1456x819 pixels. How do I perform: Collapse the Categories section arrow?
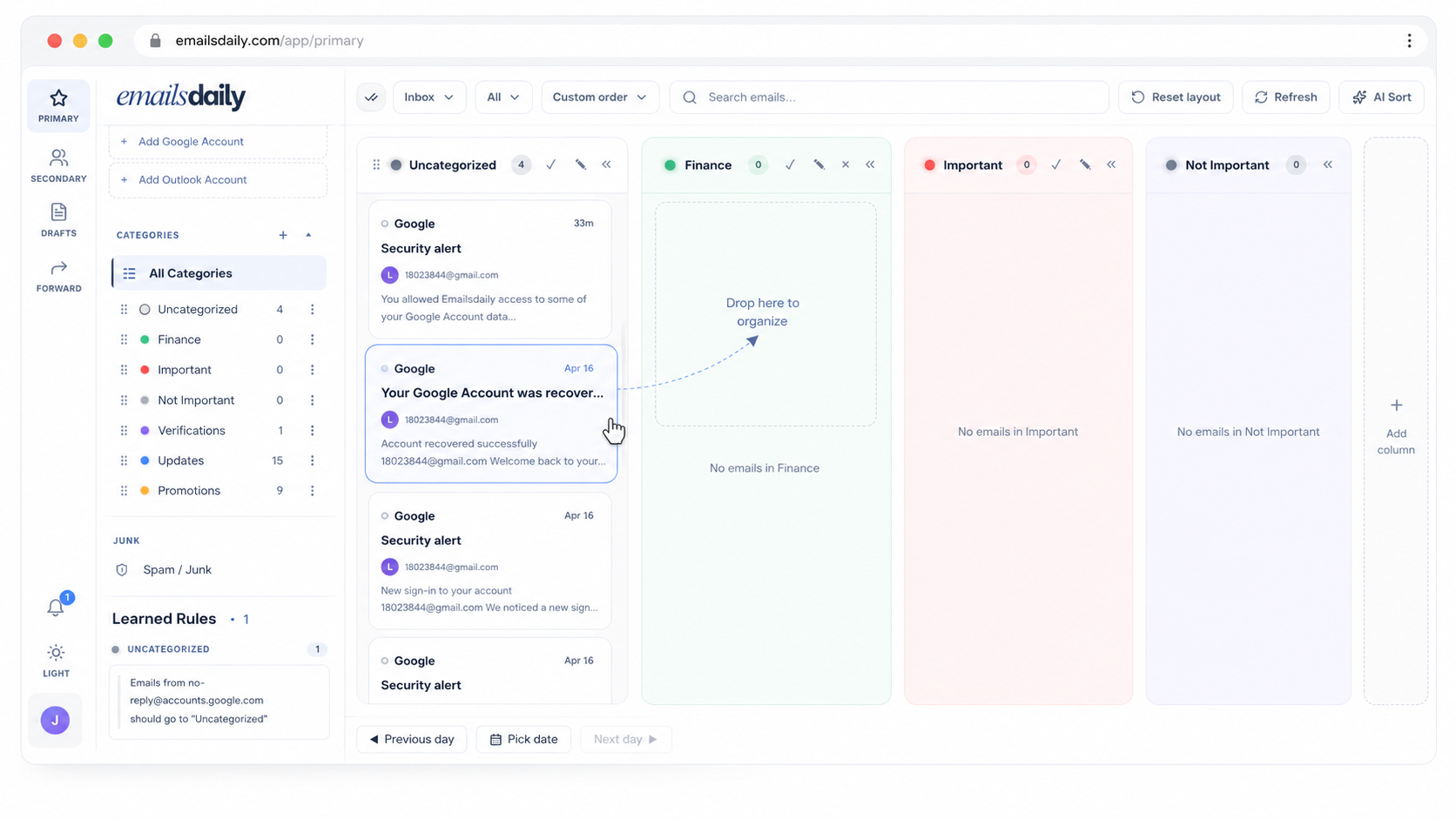point(308,235)
